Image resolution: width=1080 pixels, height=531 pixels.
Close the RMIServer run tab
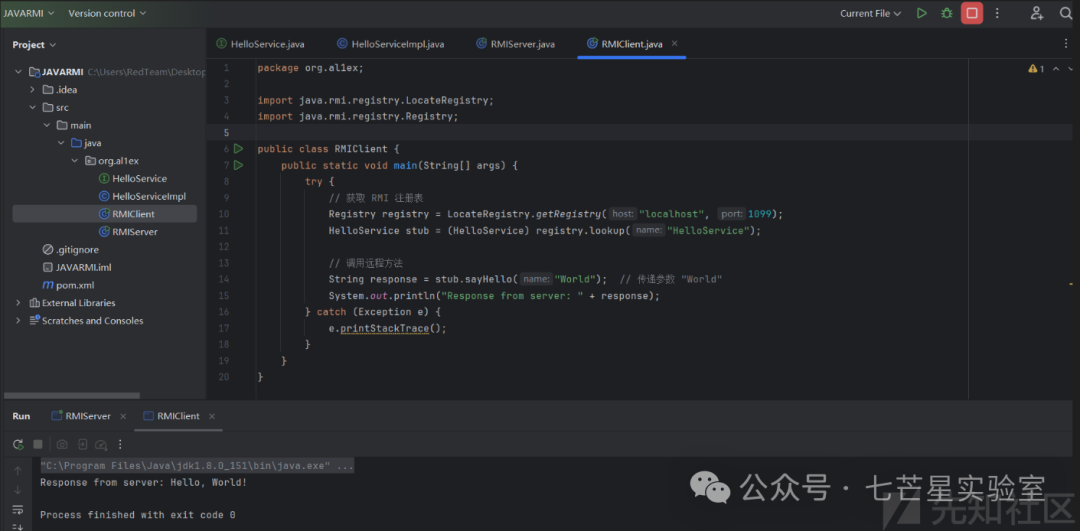click(x=123, y=416)
